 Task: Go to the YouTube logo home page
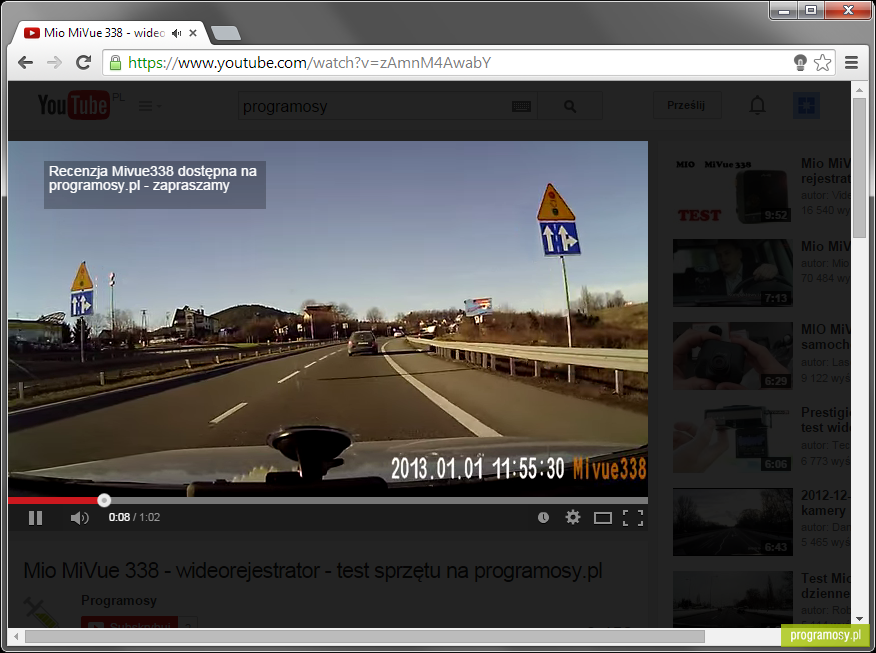click(x=73, y=105)
